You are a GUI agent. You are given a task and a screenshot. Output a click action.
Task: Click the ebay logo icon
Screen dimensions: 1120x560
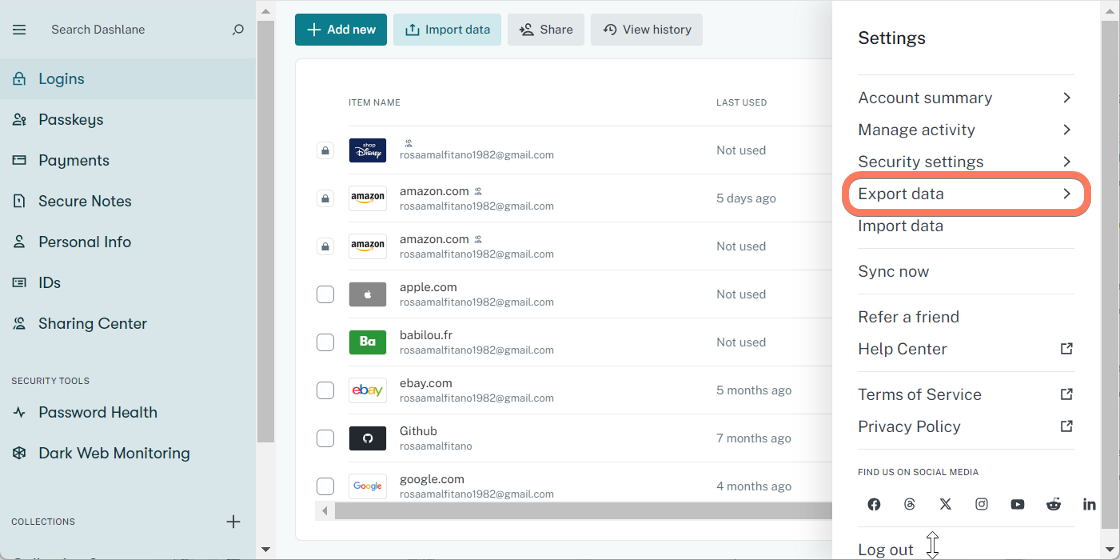[367, 390]
